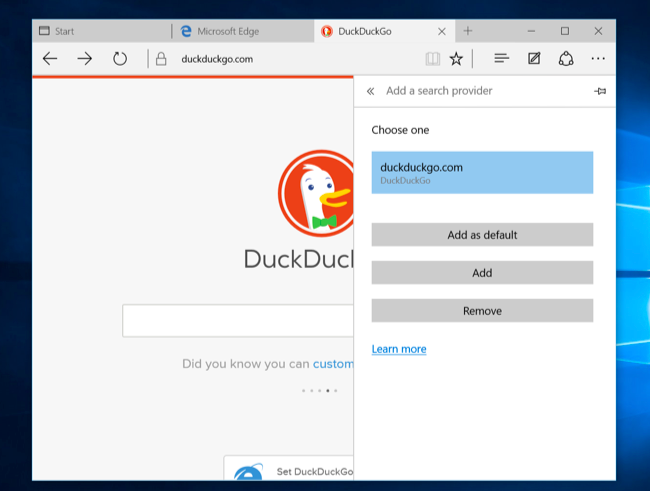
Task: Select duckduckgo.com search provider entry
Action: (x=482, y=173)
